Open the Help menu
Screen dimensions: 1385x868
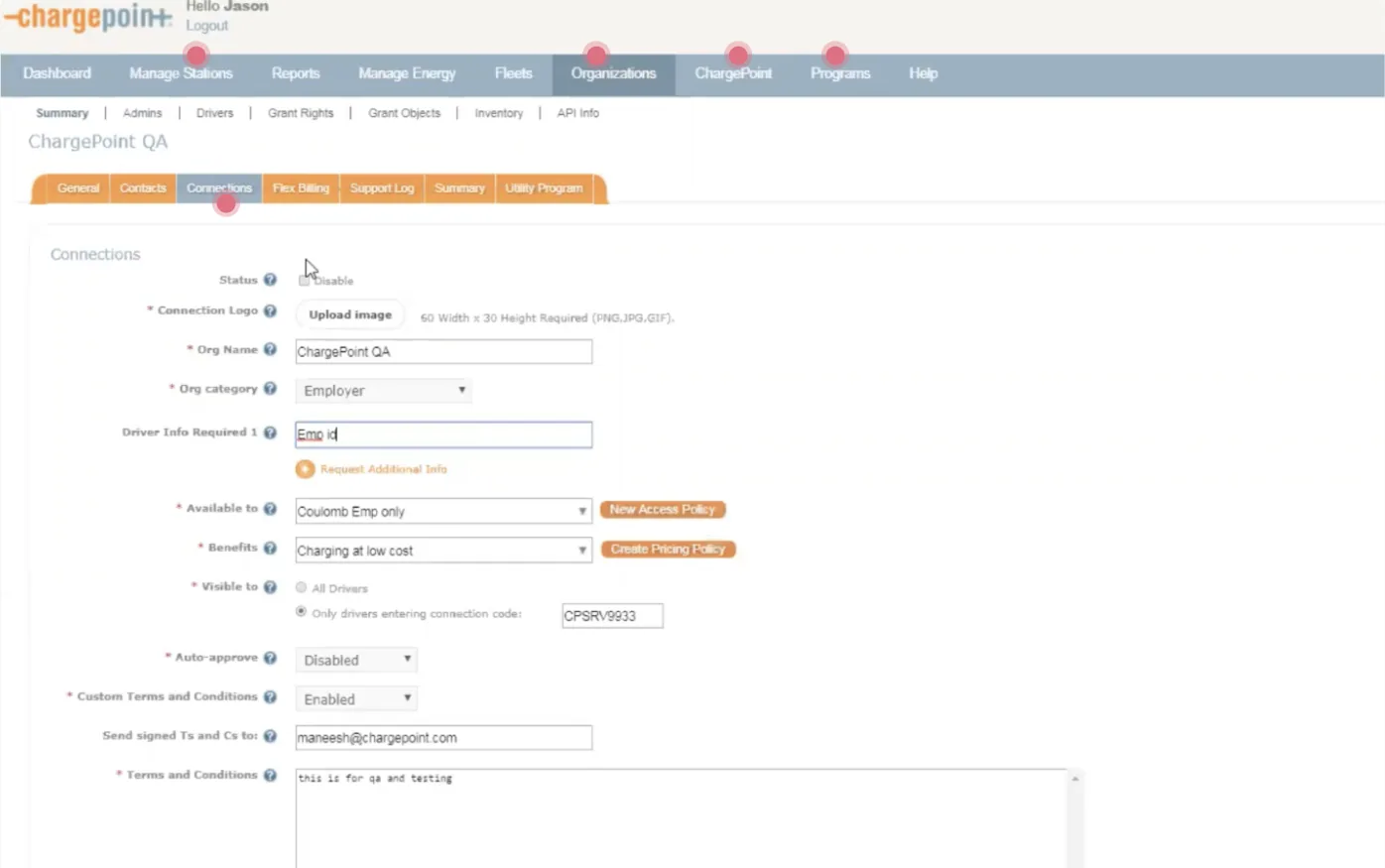923,73
